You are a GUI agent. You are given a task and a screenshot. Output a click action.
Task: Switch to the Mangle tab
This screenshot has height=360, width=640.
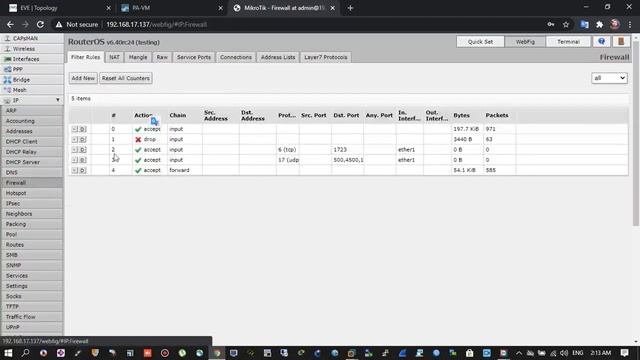(x=138, y=57)
